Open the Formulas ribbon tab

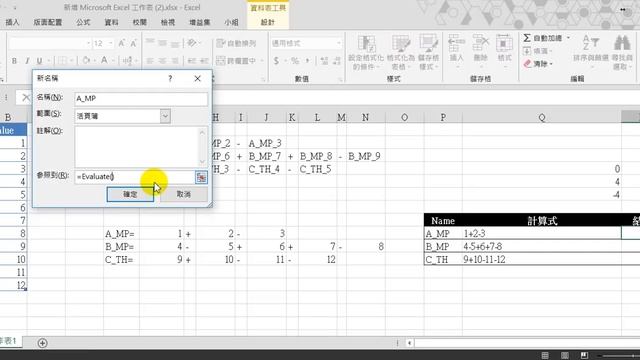pyautogui.click(x=83, y=22)
